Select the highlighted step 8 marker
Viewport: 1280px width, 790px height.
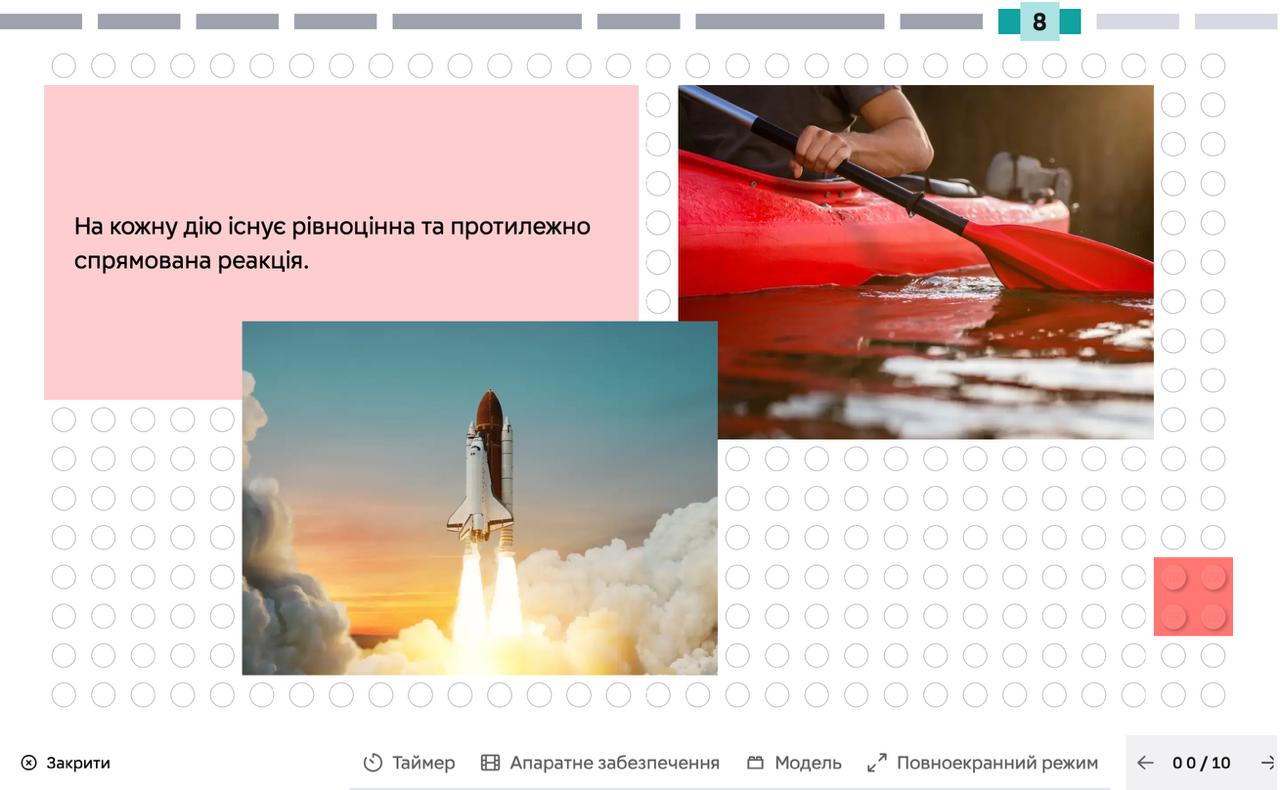1039,22
